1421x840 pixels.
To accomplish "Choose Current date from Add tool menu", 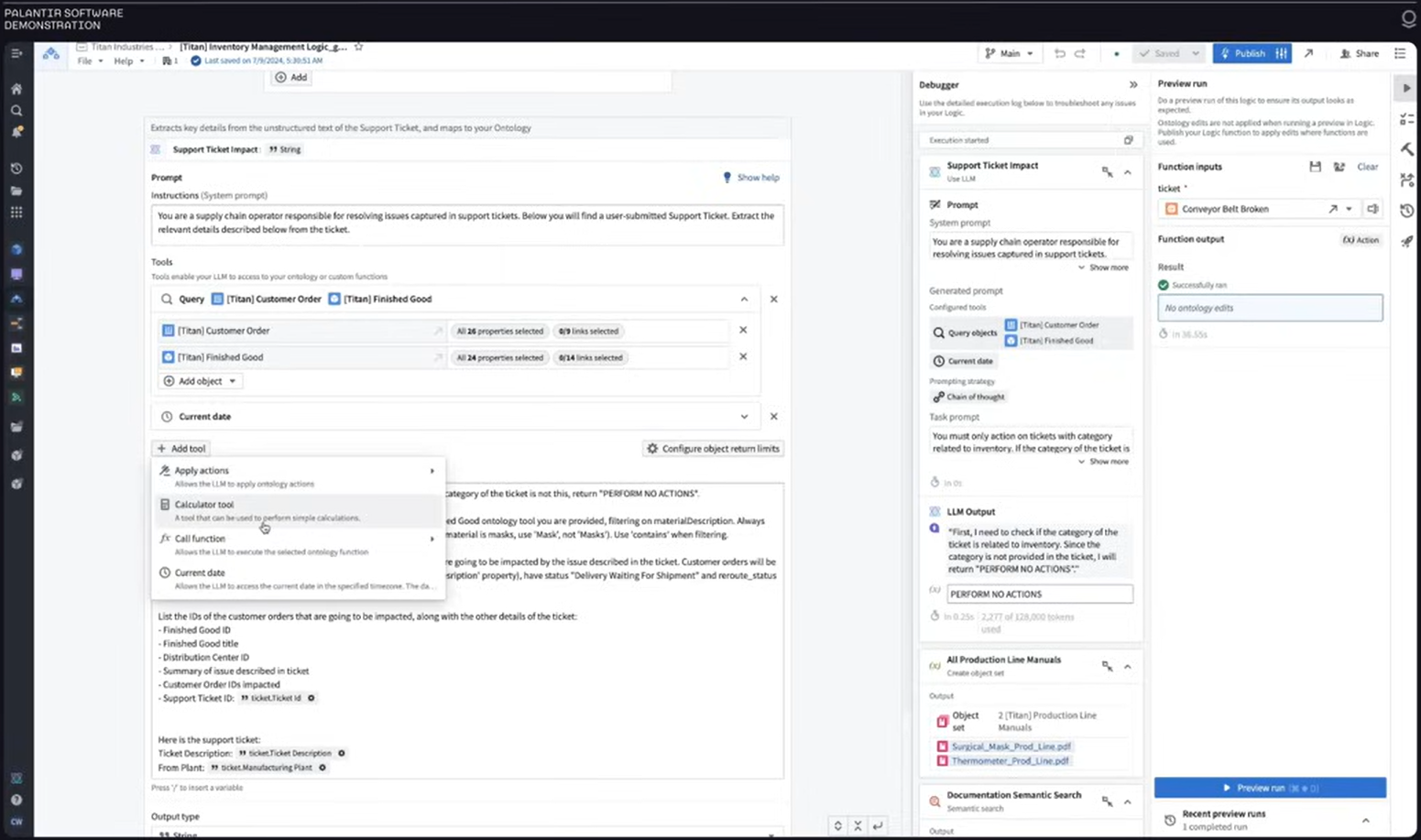I will [x=299, y=579].
